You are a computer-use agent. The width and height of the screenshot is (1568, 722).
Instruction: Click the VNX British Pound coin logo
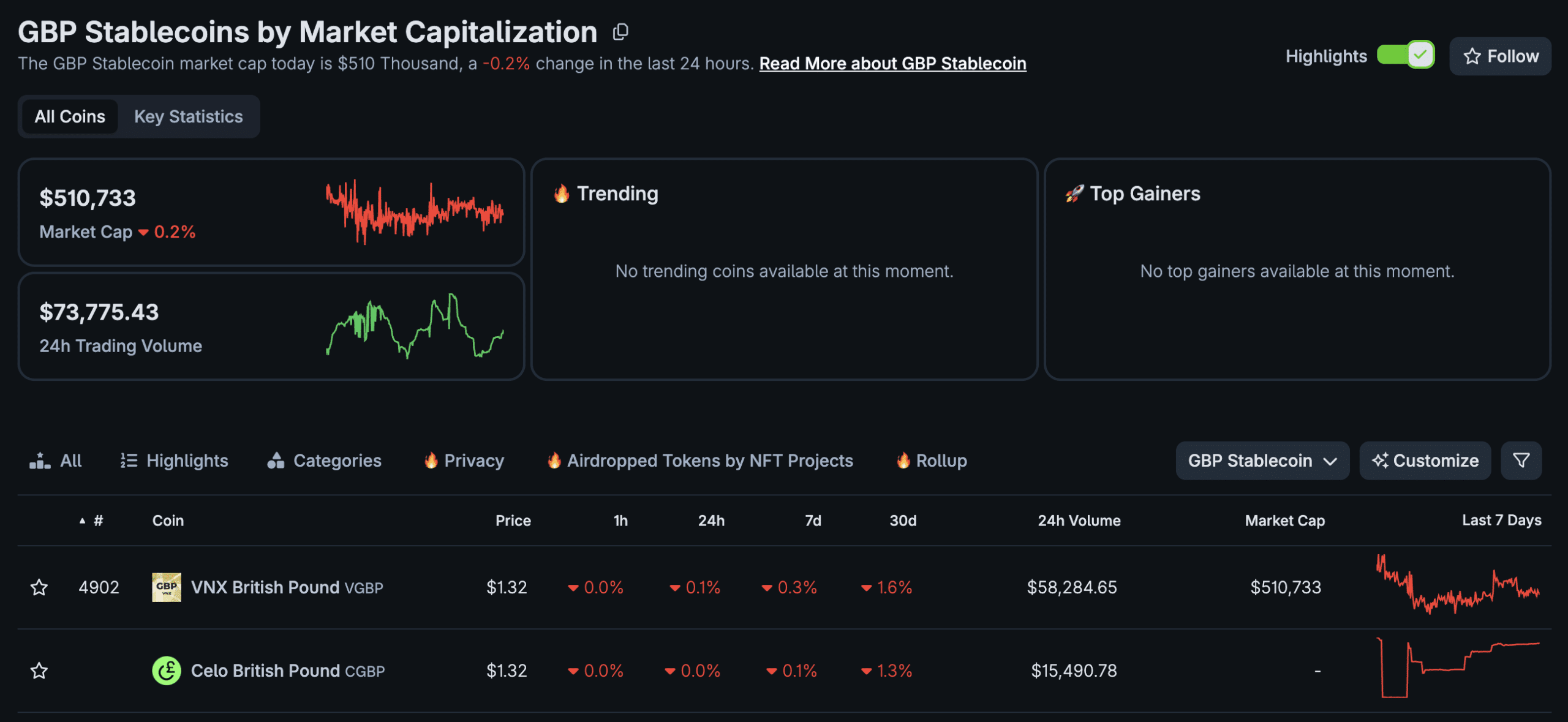point(166,587)
